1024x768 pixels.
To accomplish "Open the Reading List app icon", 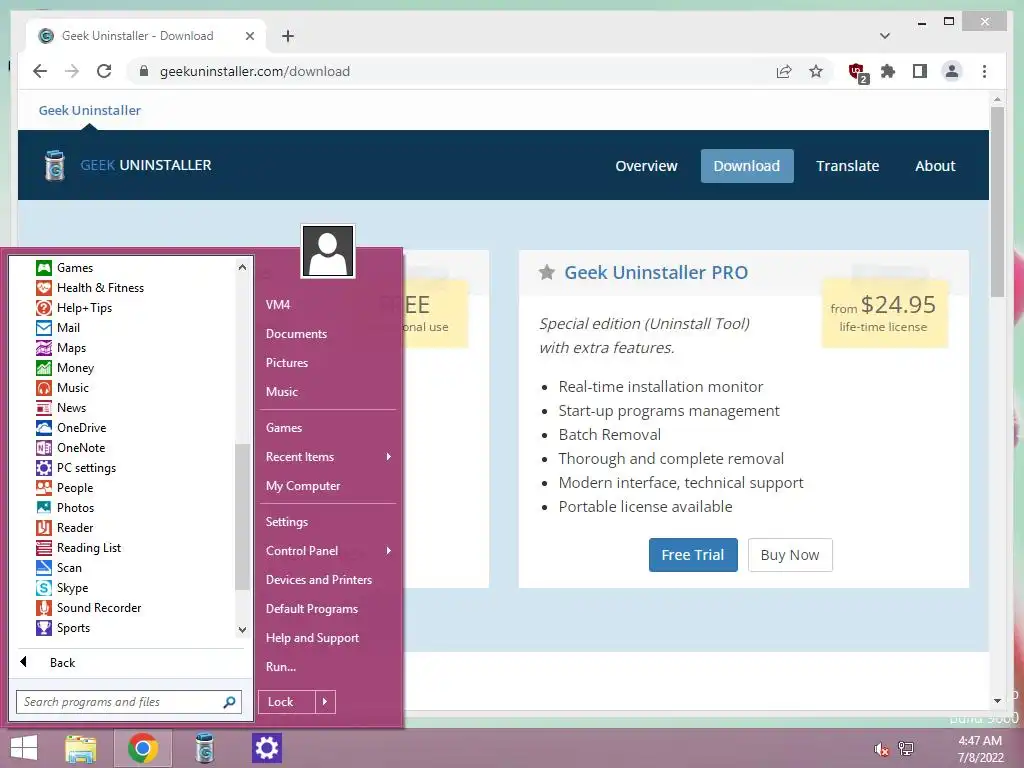I will [44, 548].
